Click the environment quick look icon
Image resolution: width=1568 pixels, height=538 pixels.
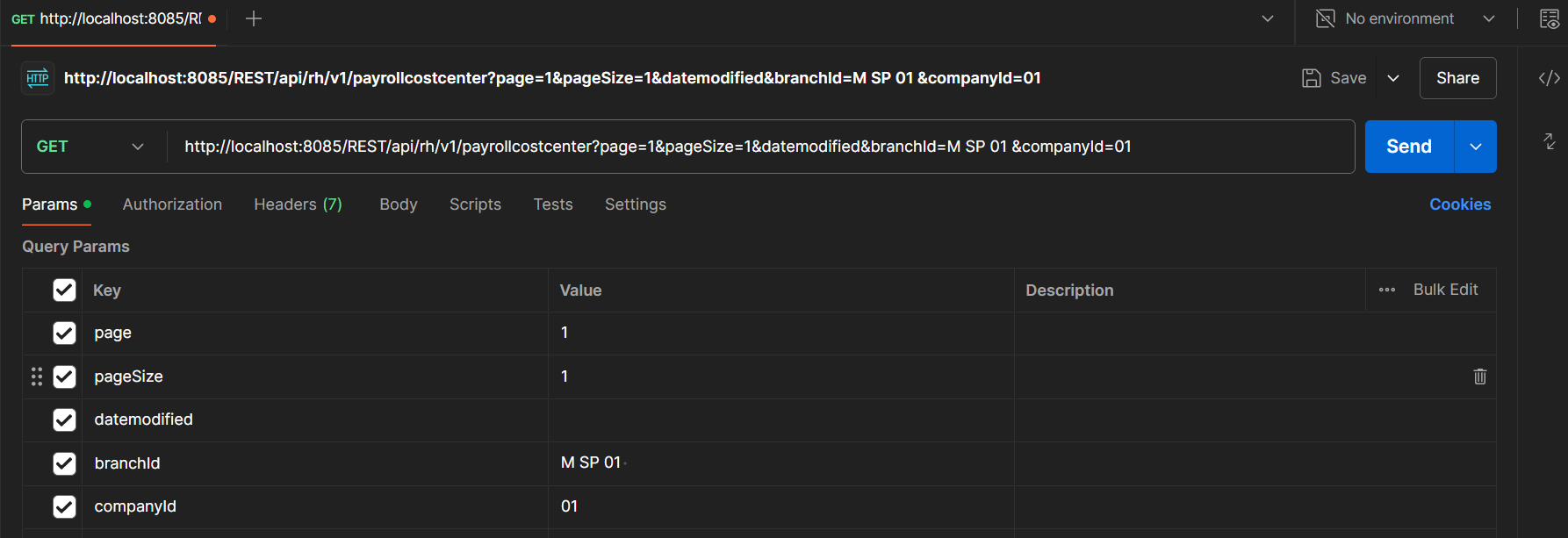click(x=1549, y=18)
